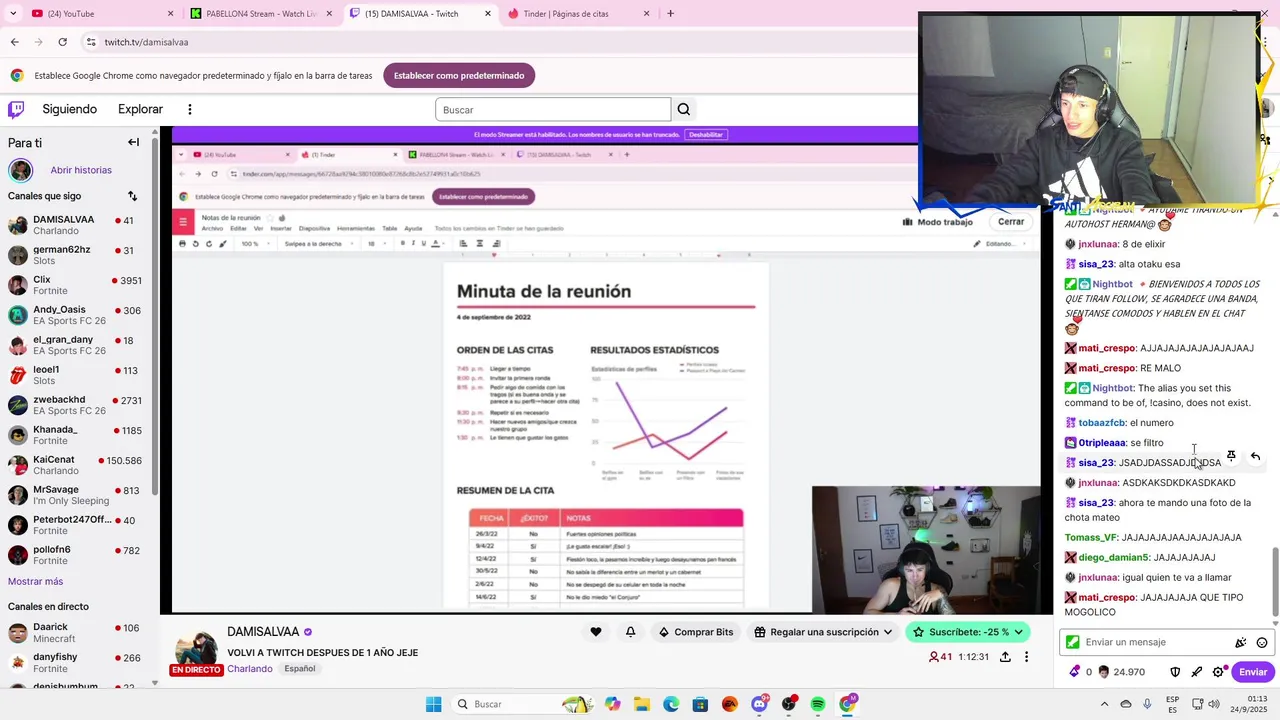Click the pin icon on sisa_23 message
The width and height of the screenshot is (1280, 720).
pos(1231,456)
